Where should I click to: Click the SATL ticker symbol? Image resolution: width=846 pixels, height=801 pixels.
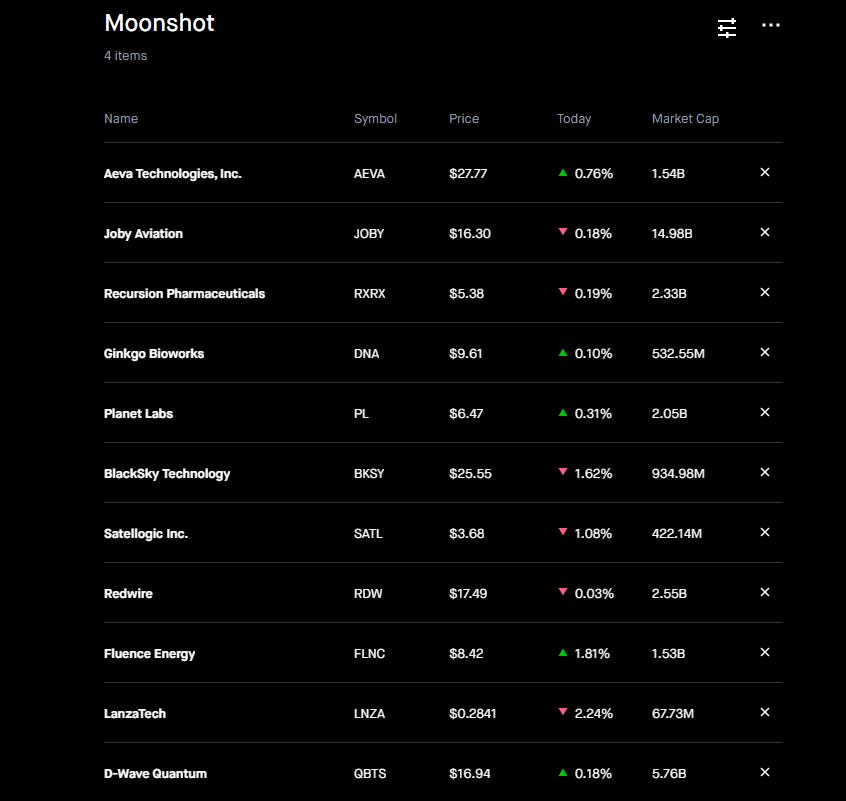368,533
